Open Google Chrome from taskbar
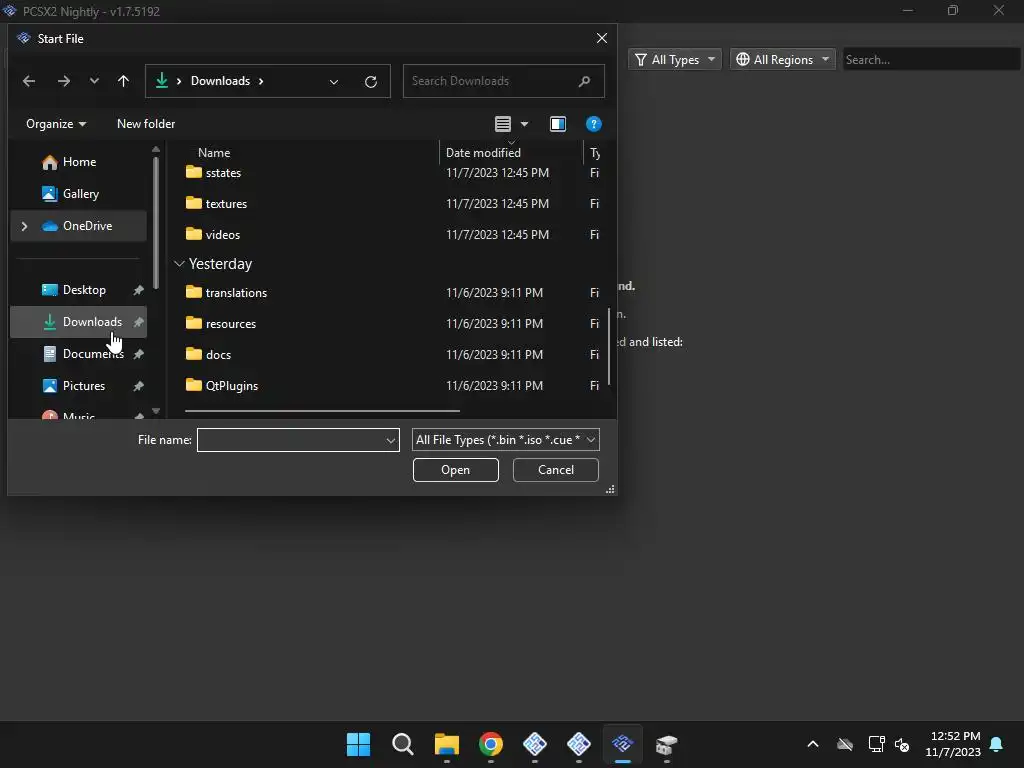This screenshot has width=1024, height=768. coord(490,744)
